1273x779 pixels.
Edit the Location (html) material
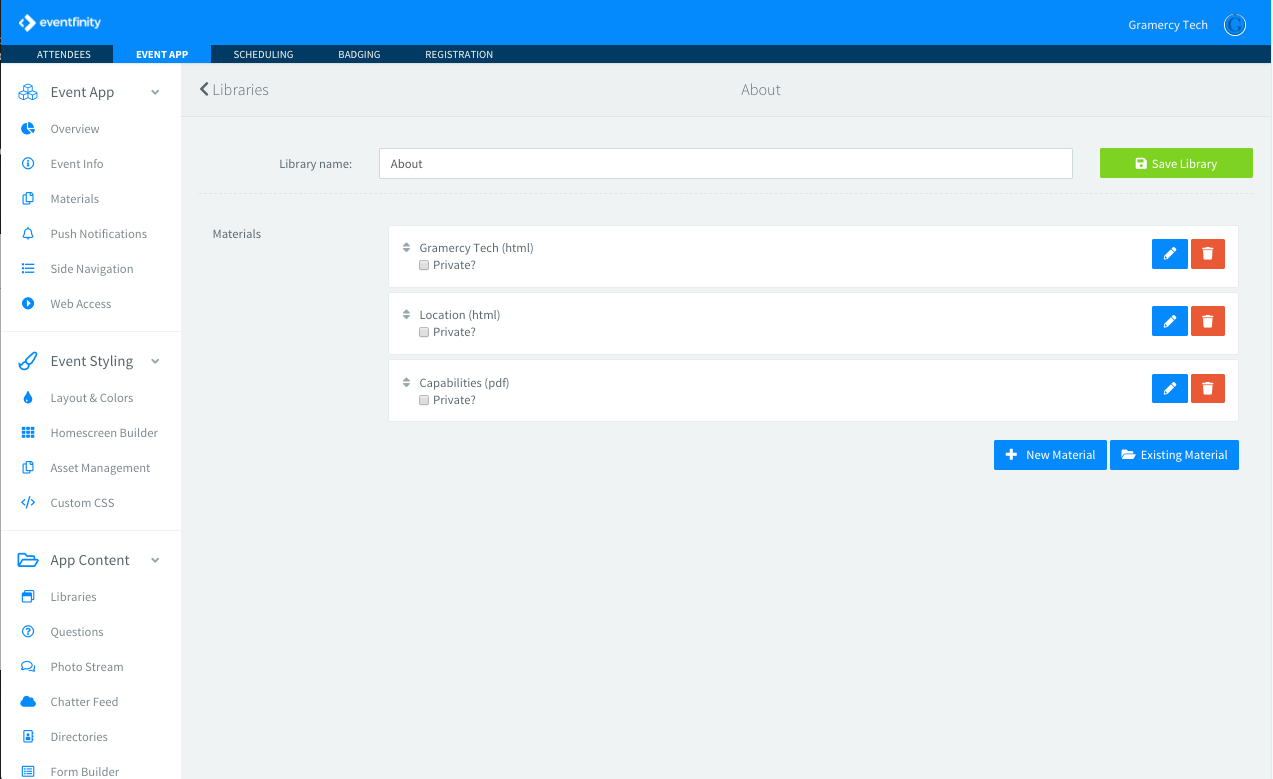pos(1170,321)
